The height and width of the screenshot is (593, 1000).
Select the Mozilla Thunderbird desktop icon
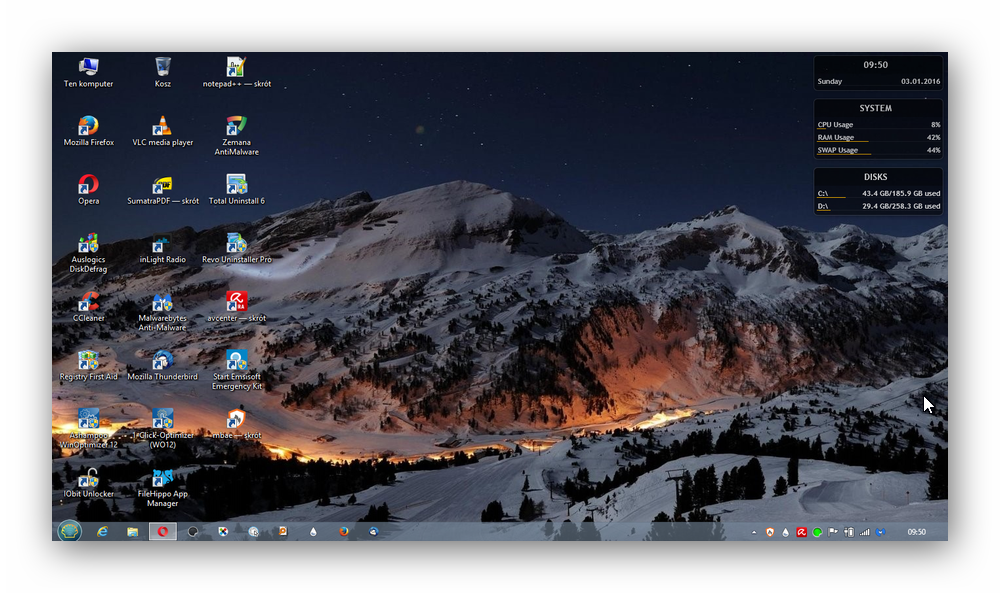[x=163, y=365]
